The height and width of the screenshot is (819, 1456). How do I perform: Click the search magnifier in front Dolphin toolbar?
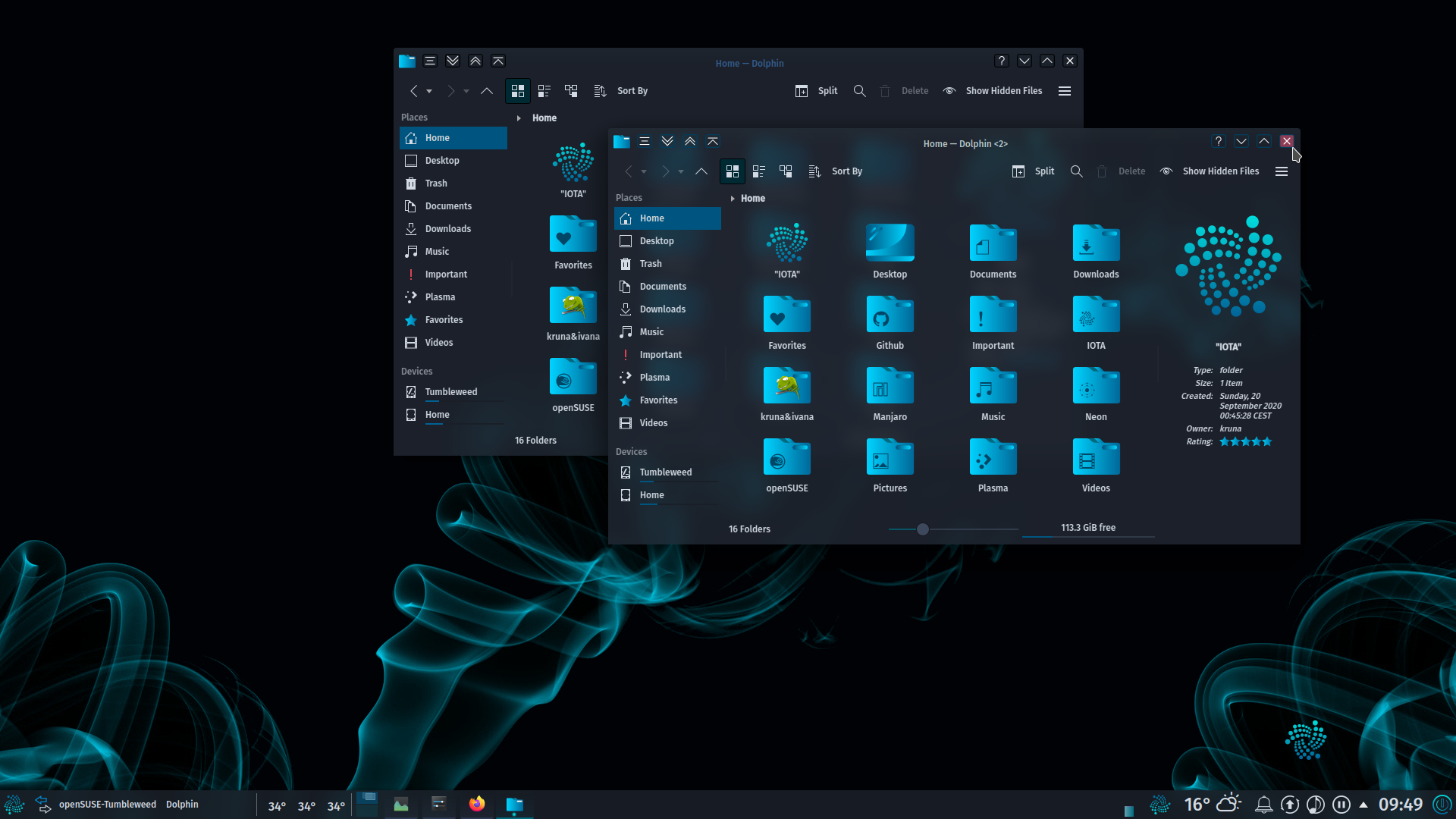click(1076, 171)
